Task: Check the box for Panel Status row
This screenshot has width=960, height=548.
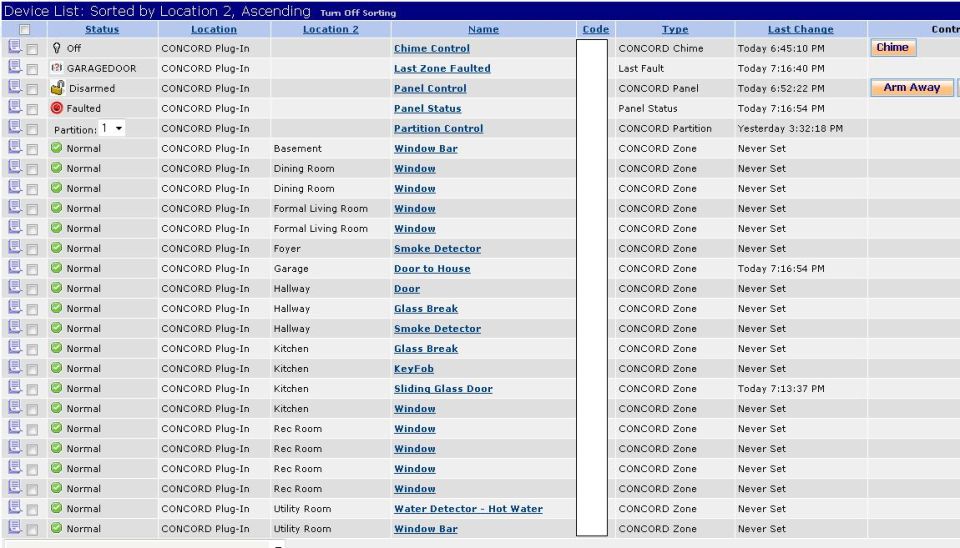Action: pyautogui.click(x=32, y=110)
